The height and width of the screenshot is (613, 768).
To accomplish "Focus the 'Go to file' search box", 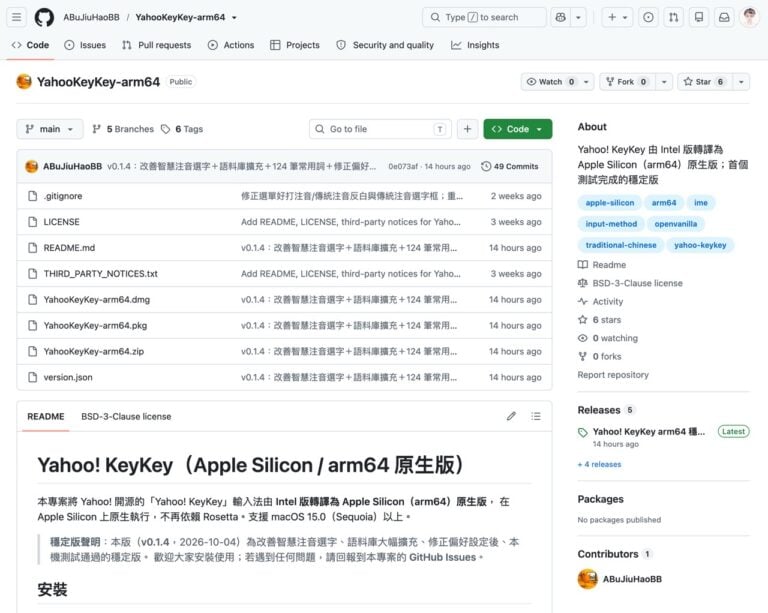I will click(x=381, y=129).
